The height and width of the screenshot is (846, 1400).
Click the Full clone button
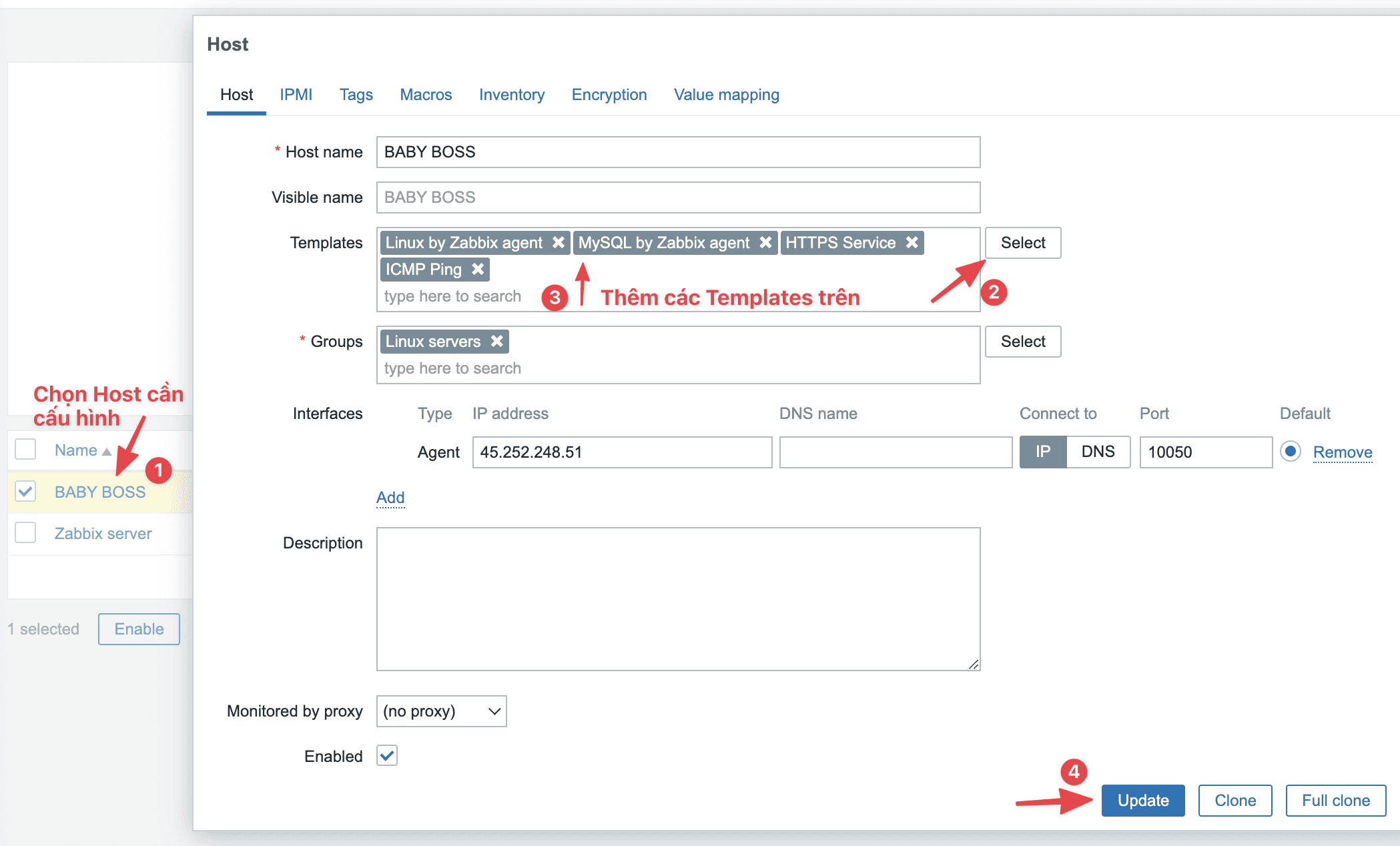coord(1336,801)
